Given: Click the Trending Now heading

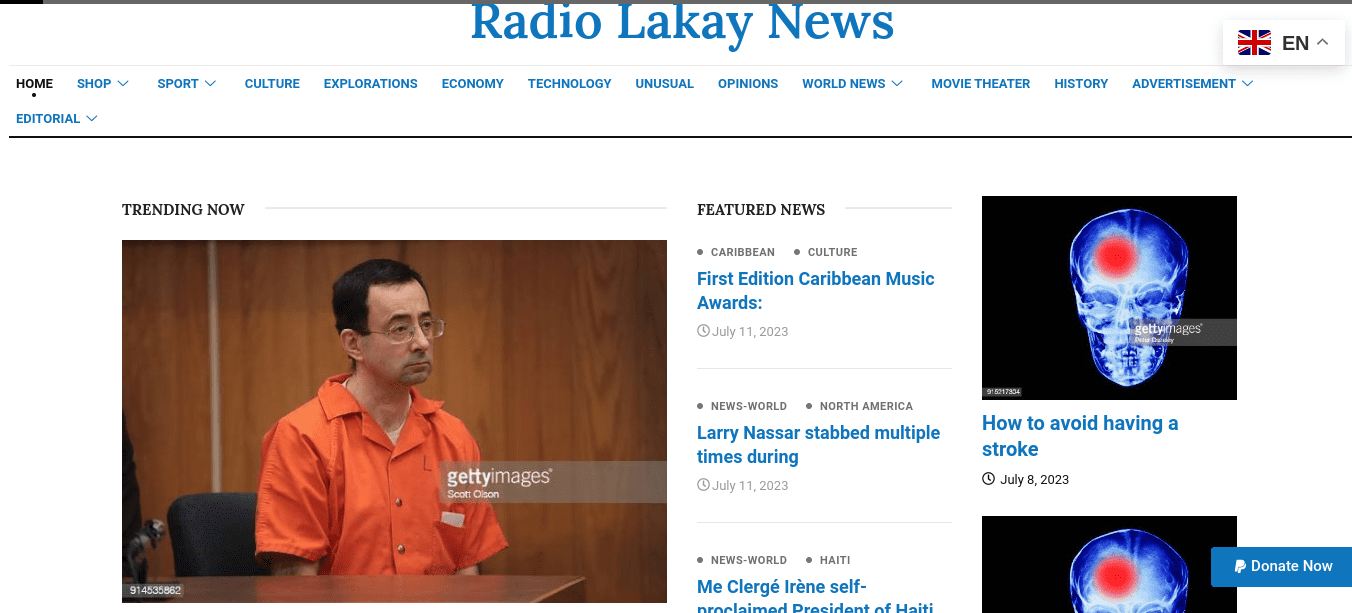Looking at the screenshot, I should point(183,210).
